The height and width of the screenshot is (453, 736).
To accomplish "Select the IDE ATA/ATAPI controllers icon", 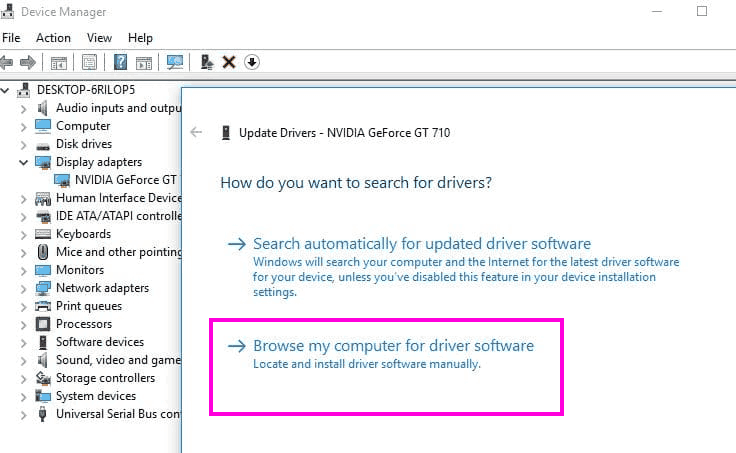I will (44, 216).
